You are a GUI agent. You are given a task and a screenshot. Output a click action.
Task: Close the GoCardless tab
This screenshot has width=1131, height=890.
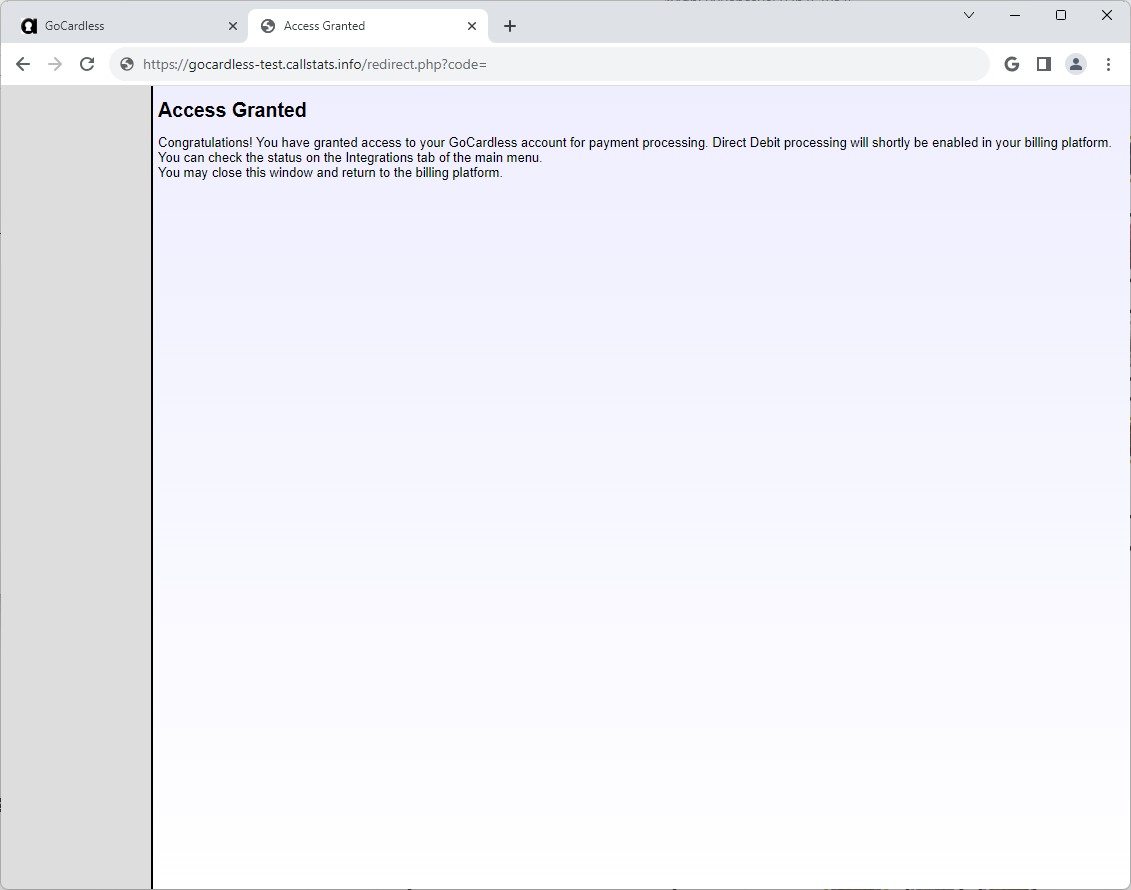[233, 26]
